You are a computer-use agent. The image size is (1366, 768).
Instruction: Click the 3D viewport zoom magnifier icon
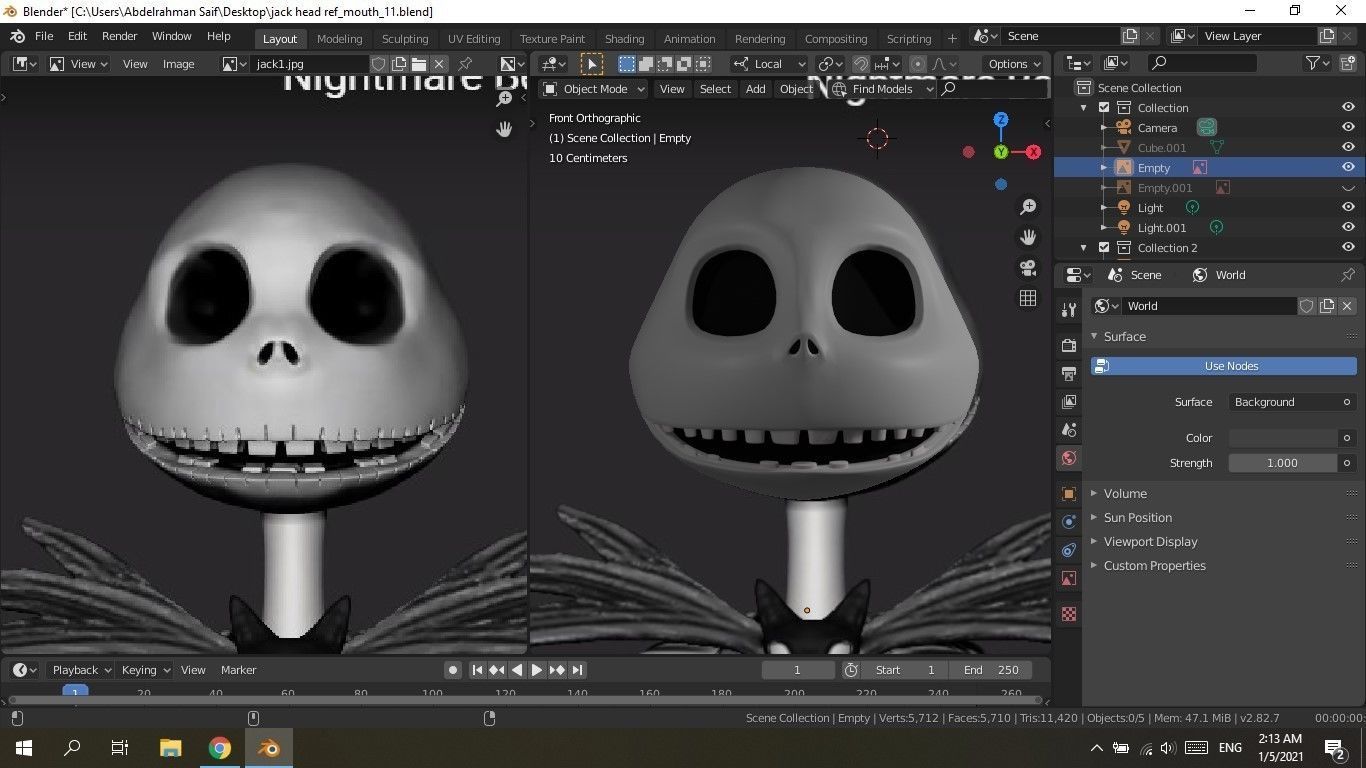pyautogui.click(x=1028, y=207)
